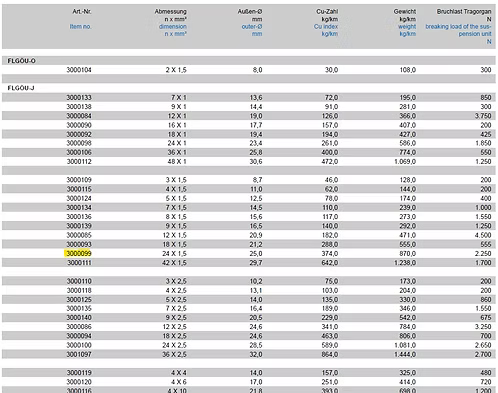This screenshot has width=498, height=393.
Task: Select item number 3000120
Action: click(x=79, y=382)
